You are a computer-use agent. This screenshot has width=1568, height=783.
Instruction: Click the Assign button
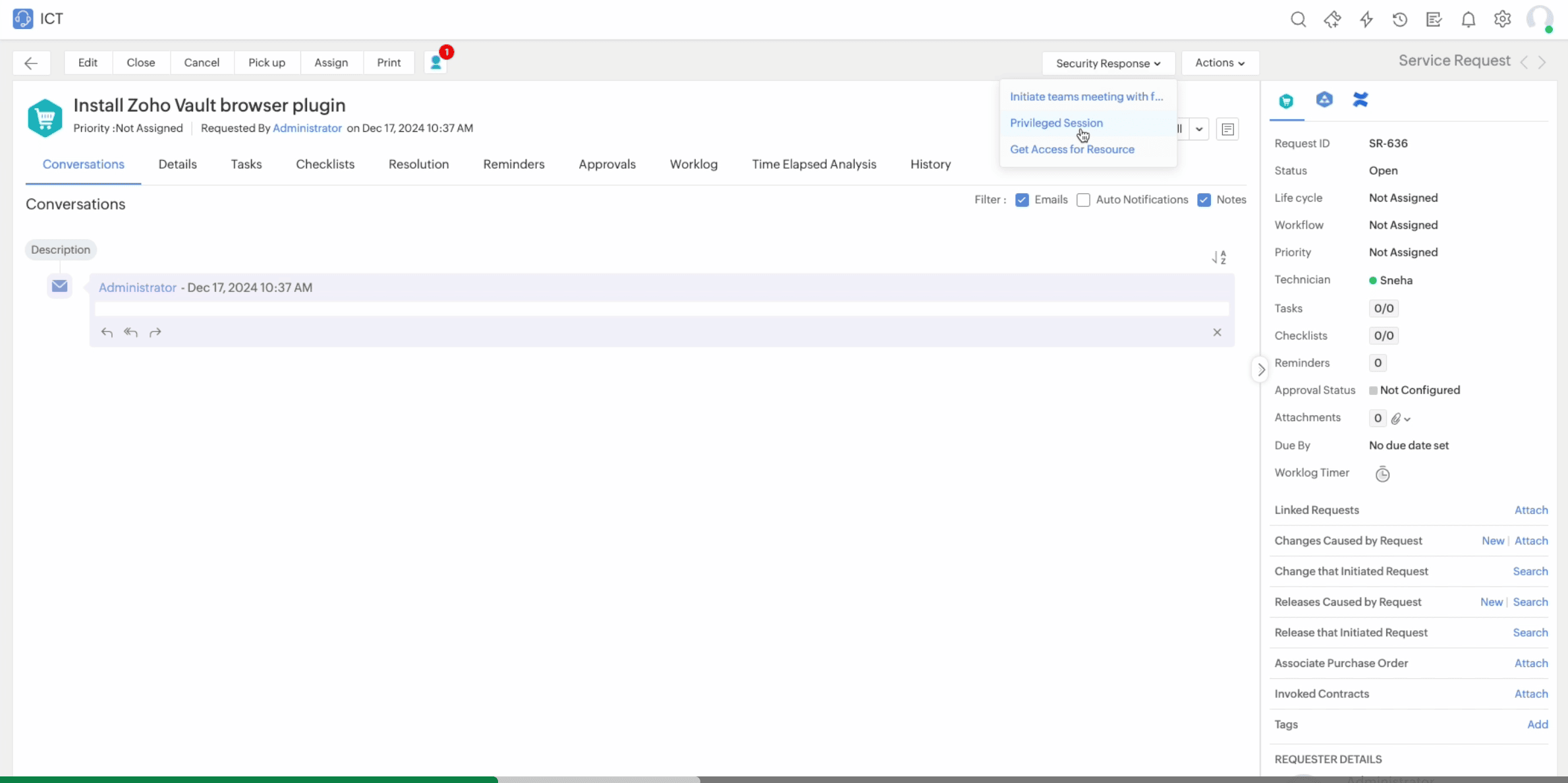point(331,62)
